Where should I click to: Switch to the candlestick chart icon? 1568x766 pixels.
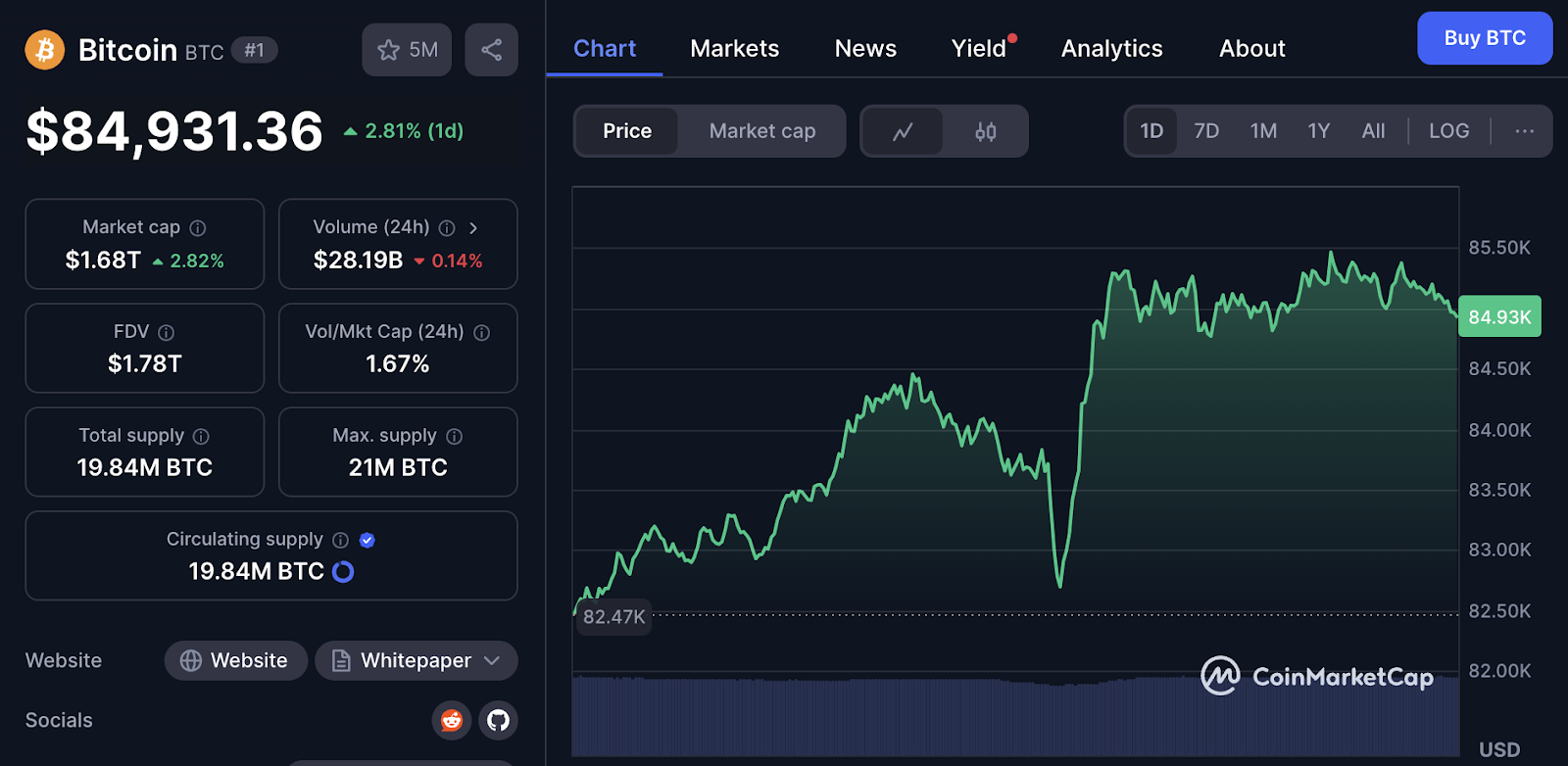click(985, 131)
